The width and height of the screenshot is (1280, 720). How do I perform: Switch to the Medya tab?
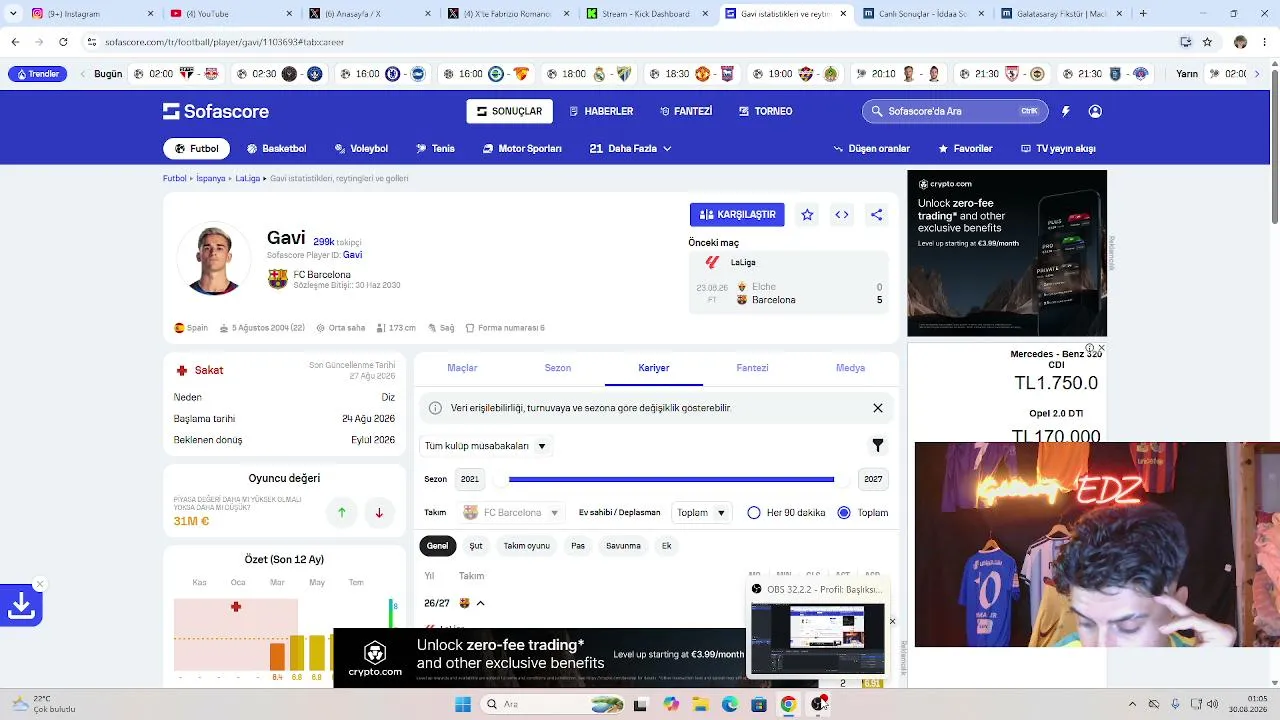coord(850,368)
